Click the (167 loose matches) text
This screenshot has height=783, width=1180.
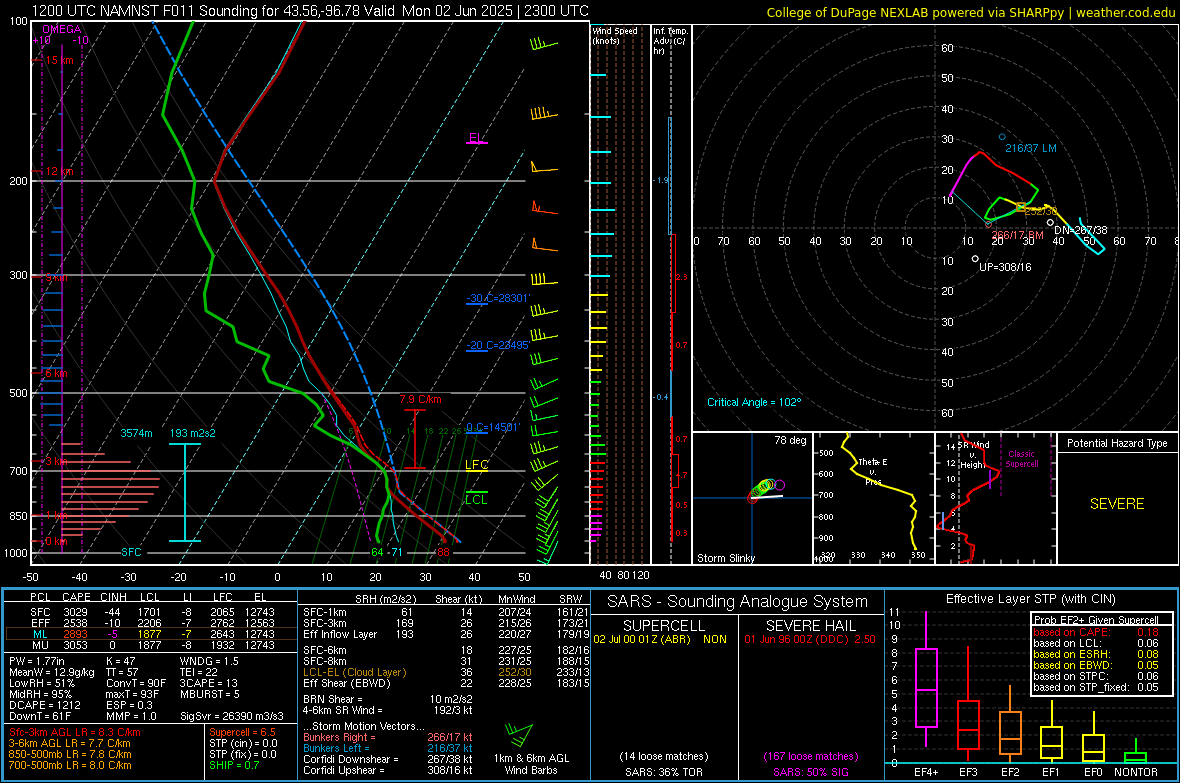click(x=810, y=757)
